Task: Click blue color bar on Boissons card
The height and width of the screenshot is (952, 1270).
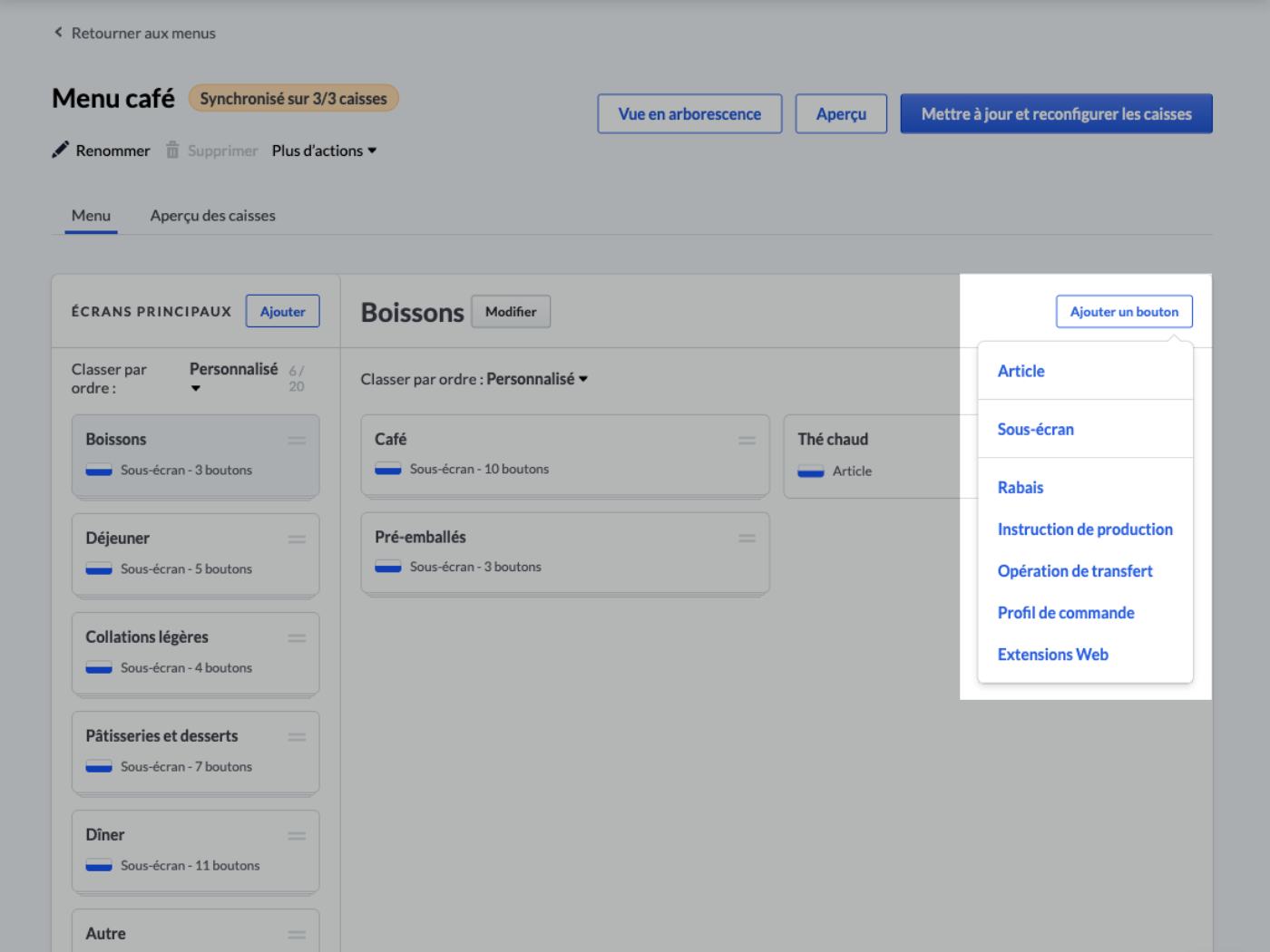Action: click(99, 470)
